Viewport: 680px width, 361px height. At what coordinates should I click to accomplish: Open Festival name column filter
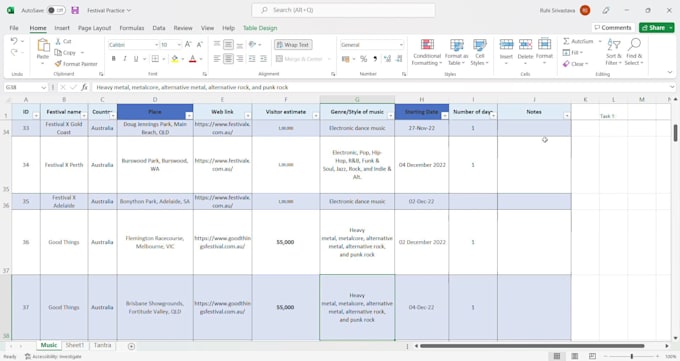[x=84, y=116]
